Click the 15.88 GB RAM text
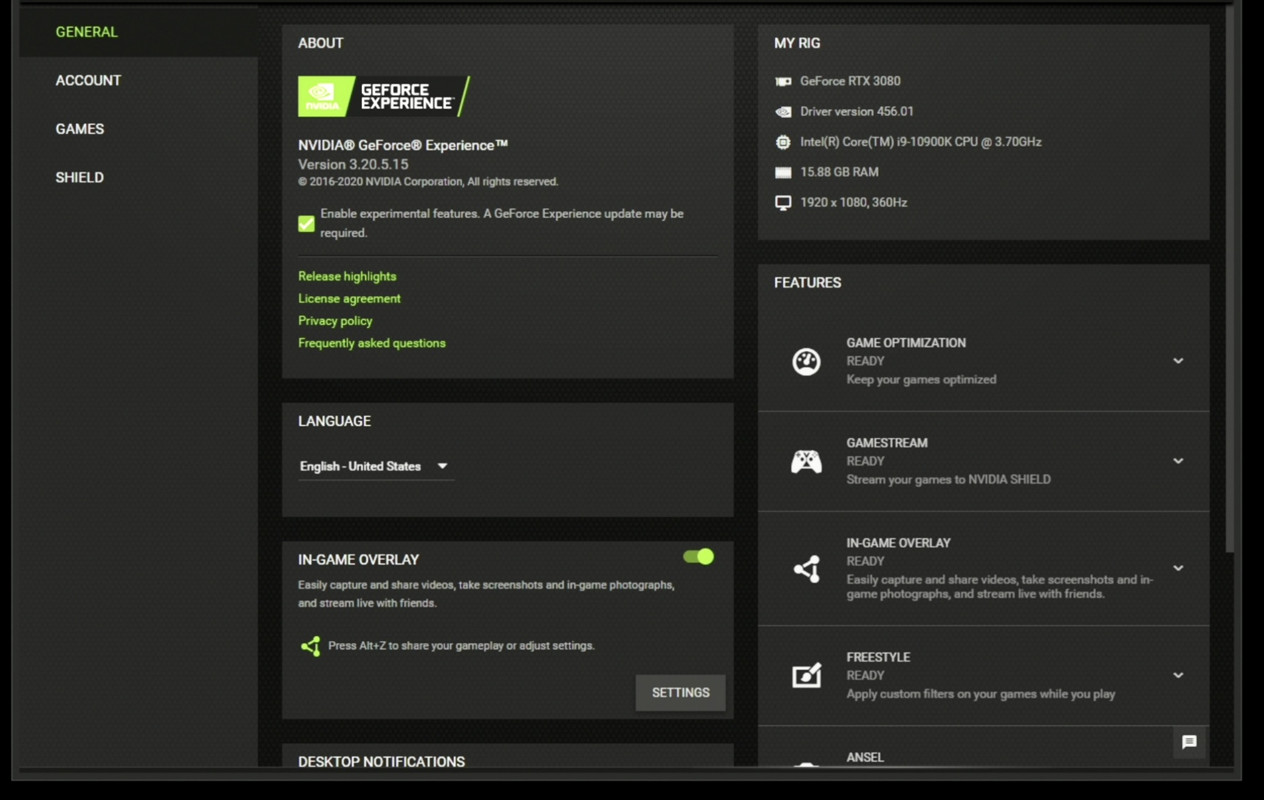Image resolution: width=1264 pixels, height=800 pixels. 839,172
